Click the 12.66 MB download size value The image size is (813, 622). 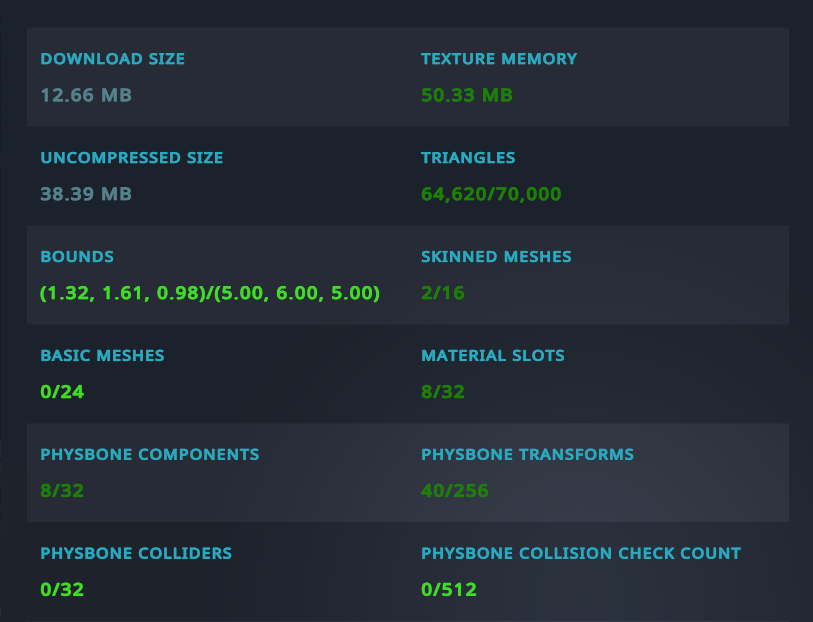[x=86, y=95]
